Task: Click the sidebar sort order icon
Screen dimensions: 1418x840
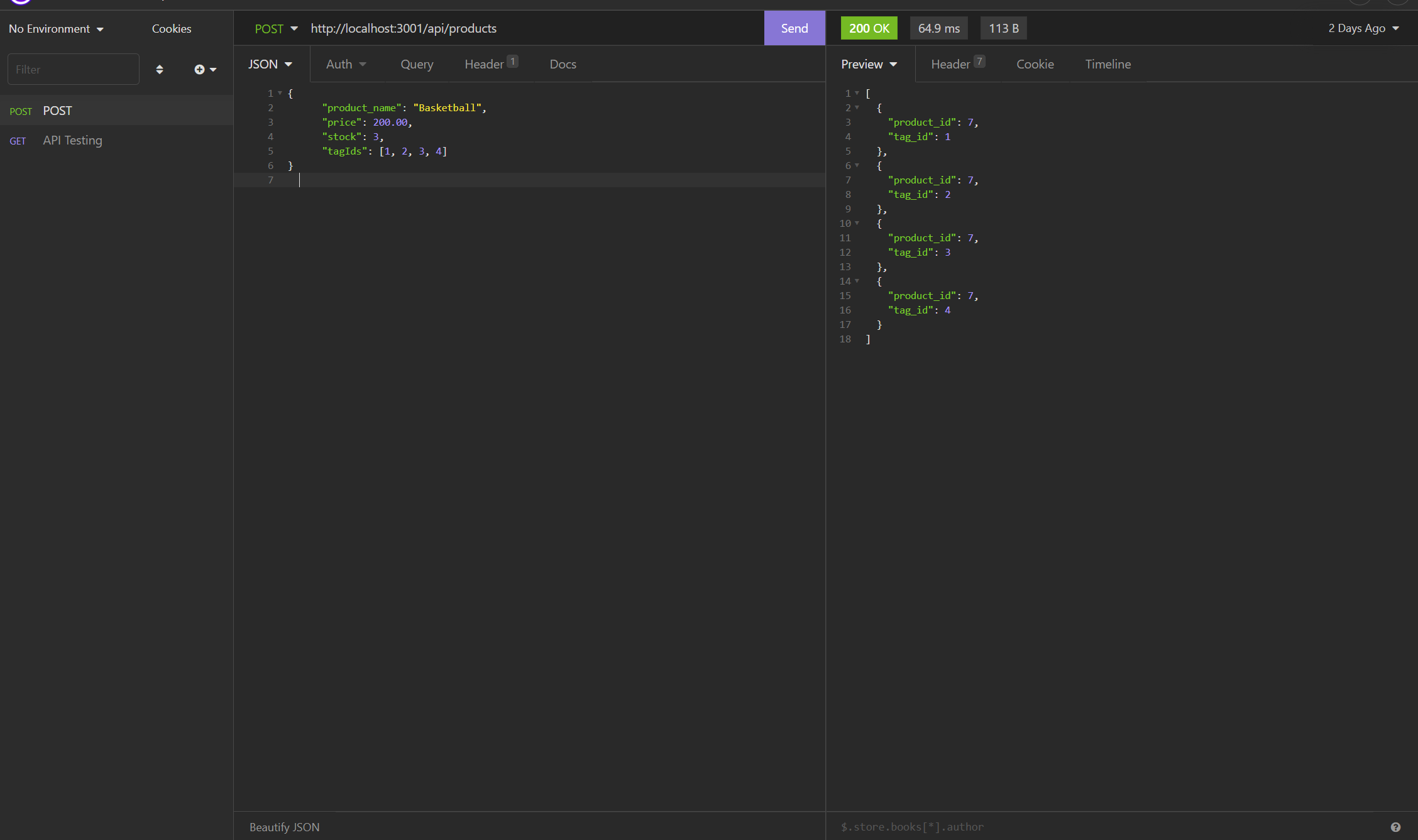Action: 160,69
